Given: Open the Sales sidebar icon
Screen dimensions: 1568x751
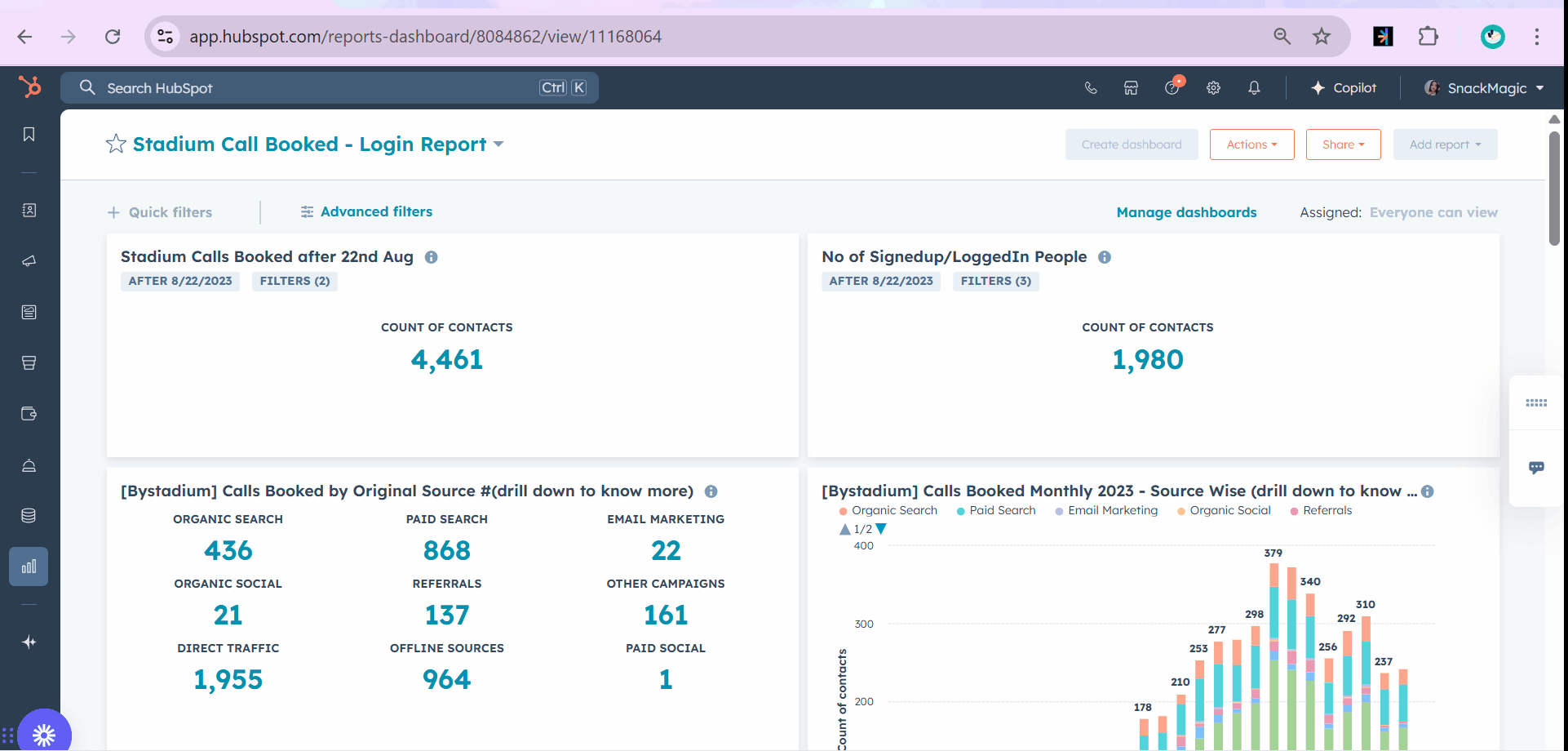Looking at the screenshot, I should click(x=29, y=362).
